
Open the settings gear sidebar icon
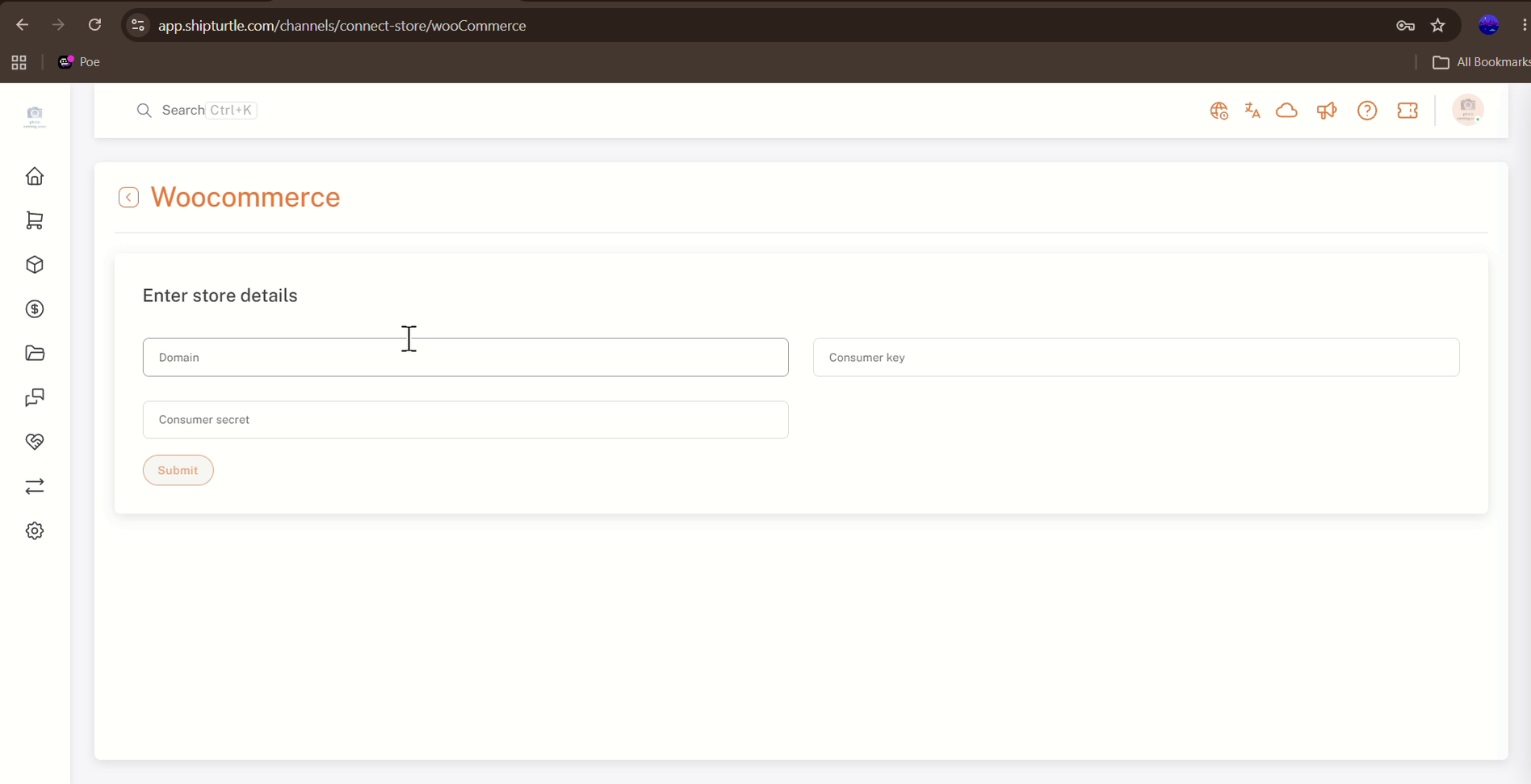coord(35,530)
